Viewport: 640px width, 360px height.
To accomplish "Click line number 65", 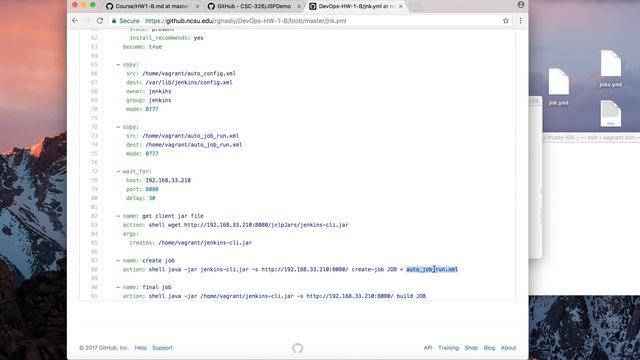I will pyautogui.click(x=94, y=64).
